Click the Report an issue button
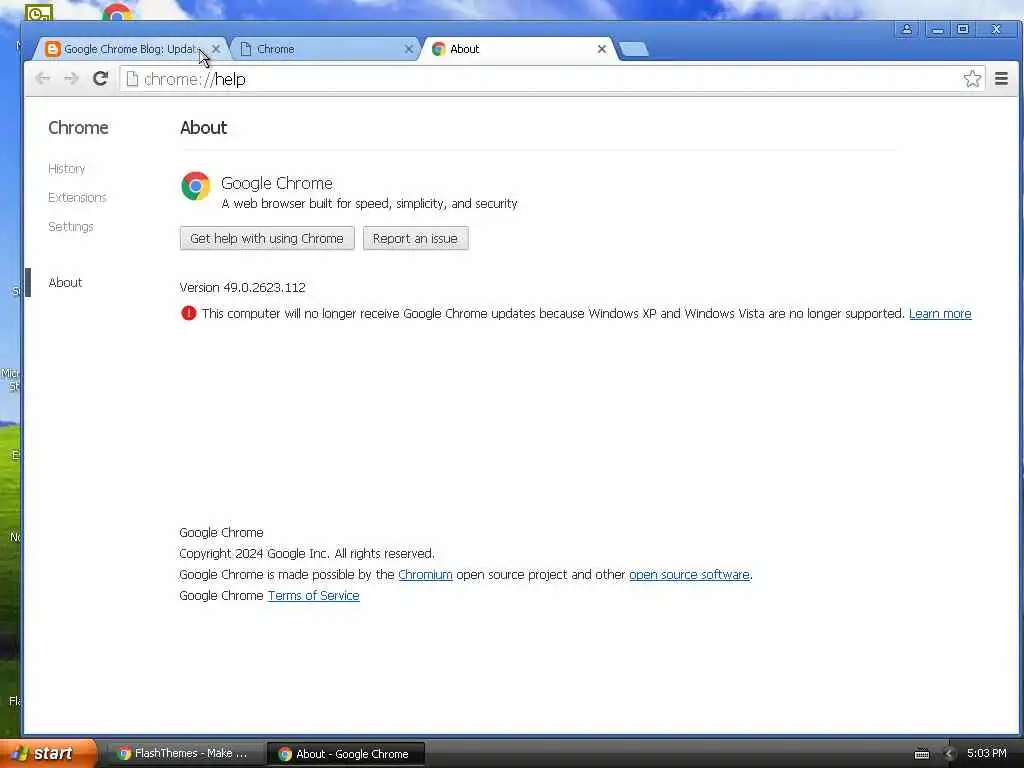Image resolution: width=1024 pixels, height=768 pixels. click(415, 238)
